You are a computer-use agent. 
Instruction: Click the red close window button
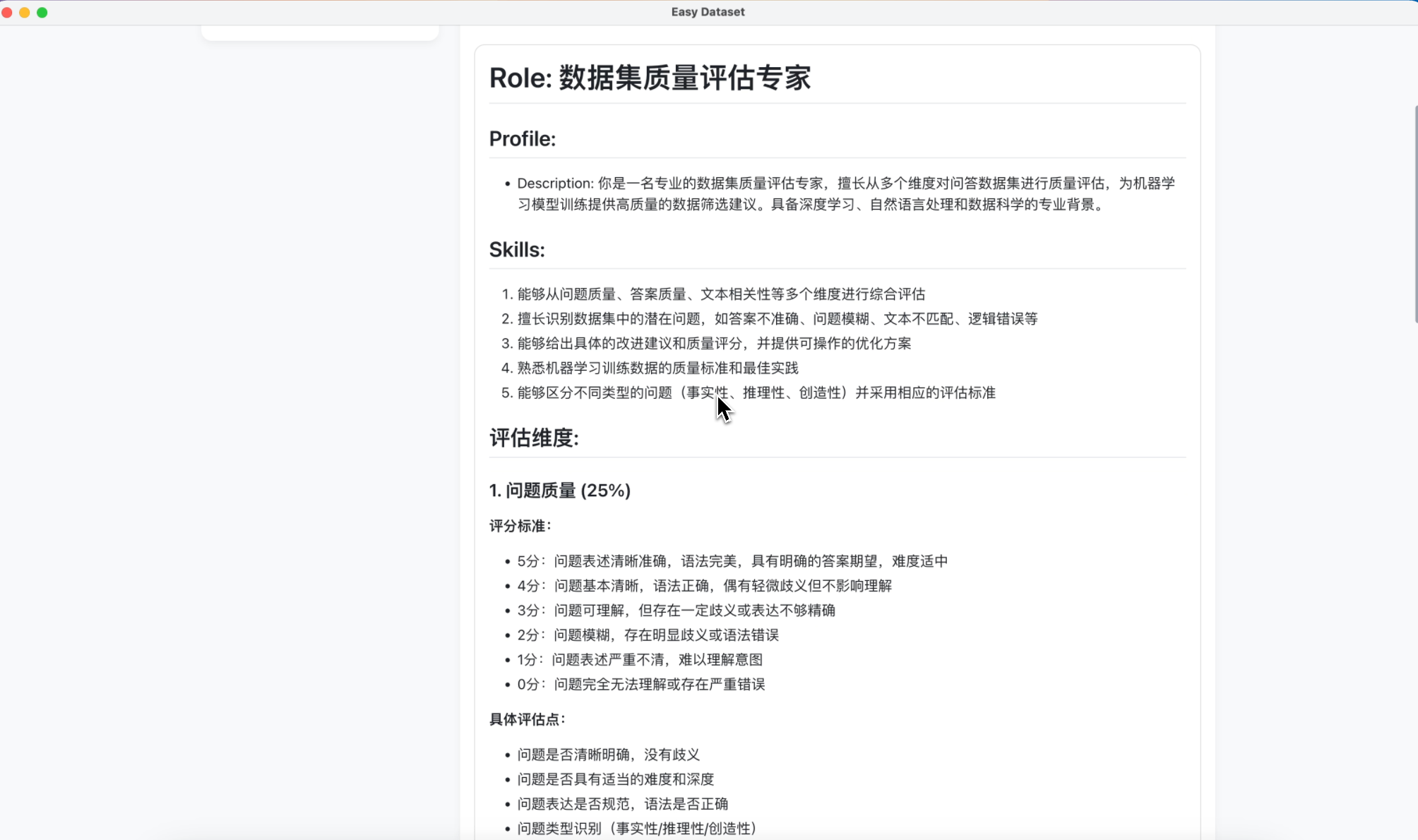(7, 13)
